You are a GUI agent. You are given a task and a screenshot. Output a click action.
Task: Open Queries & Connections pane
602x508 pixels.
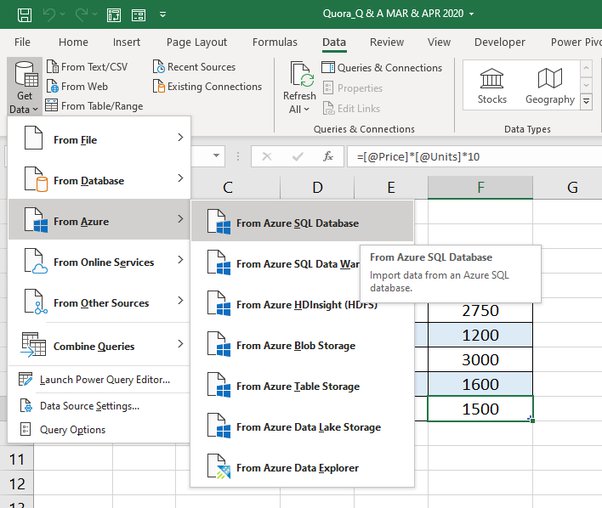coord(382,68)
